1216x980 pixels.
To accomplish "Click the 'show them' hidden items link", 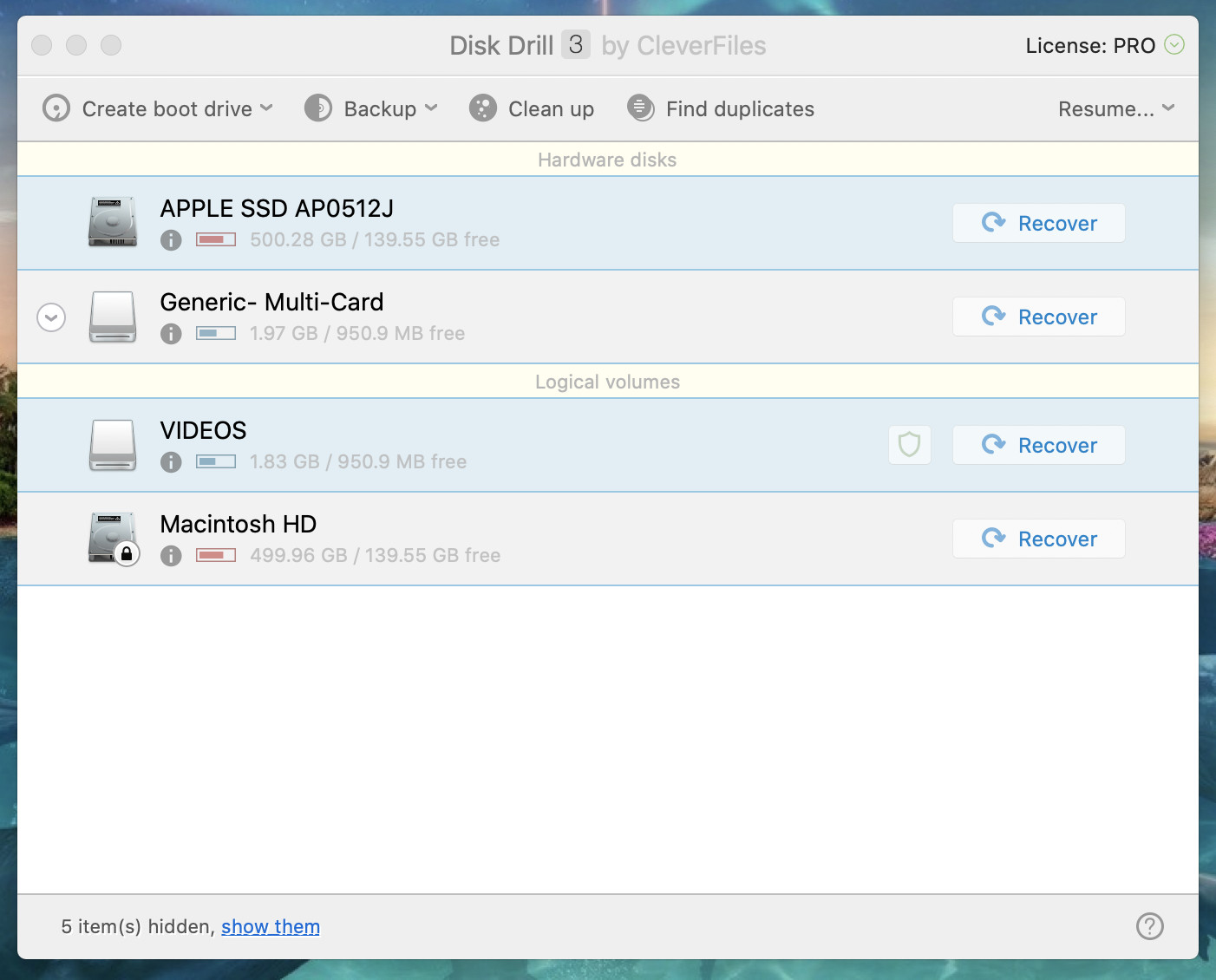I will tap(271, 926).
